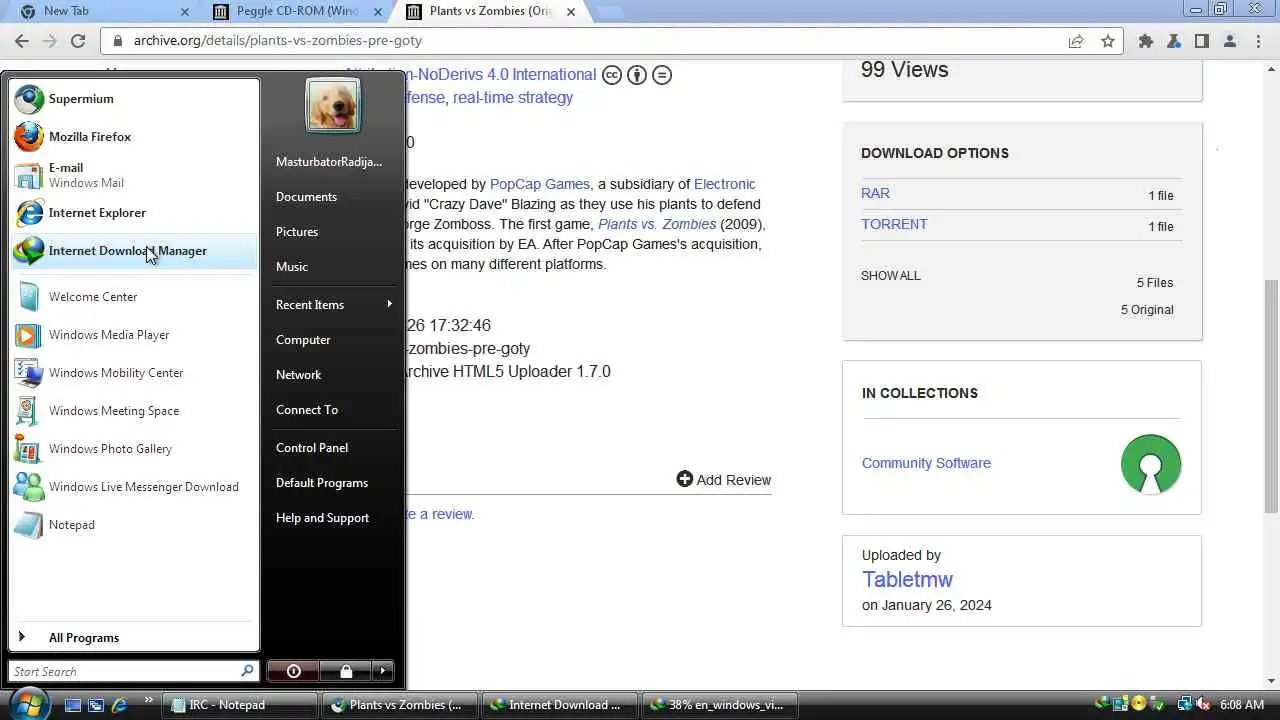Switch to Peggle CD-ROM tab
Screen dimensions: 1280x720
(297, 12)
